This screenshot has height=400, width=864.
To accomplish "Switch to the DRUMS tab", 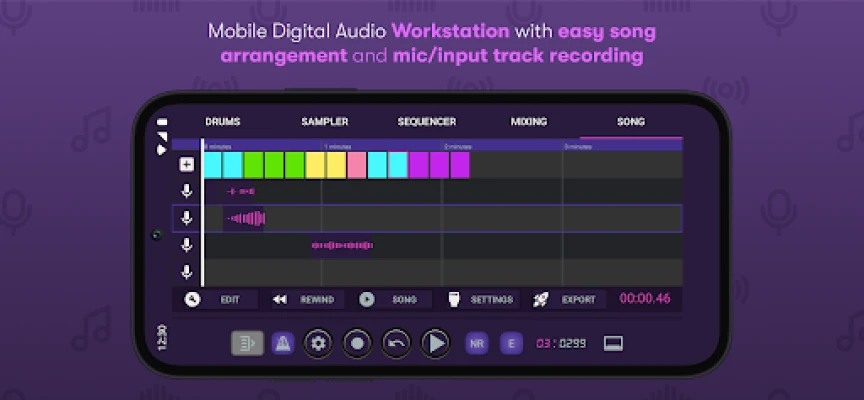I will tap(223, 122).
